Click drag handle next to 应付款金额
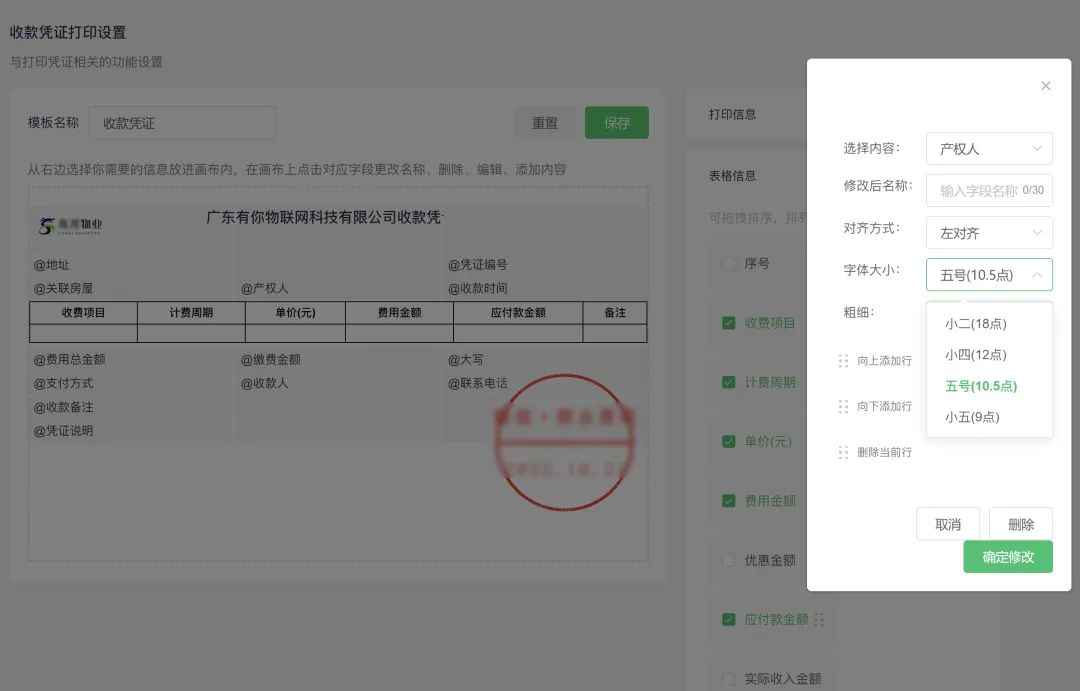The height and width of the screenshot is (691, 1080). tap(819, 619)
